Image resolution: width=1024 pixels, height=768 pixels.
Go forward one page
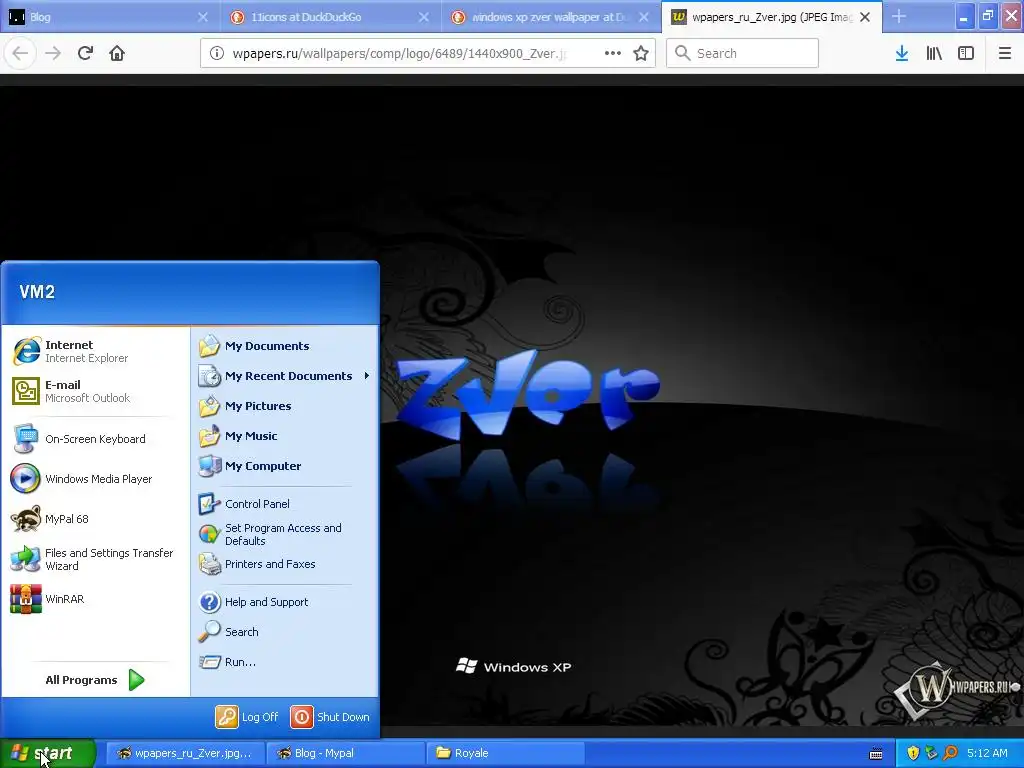pos(53,53)
